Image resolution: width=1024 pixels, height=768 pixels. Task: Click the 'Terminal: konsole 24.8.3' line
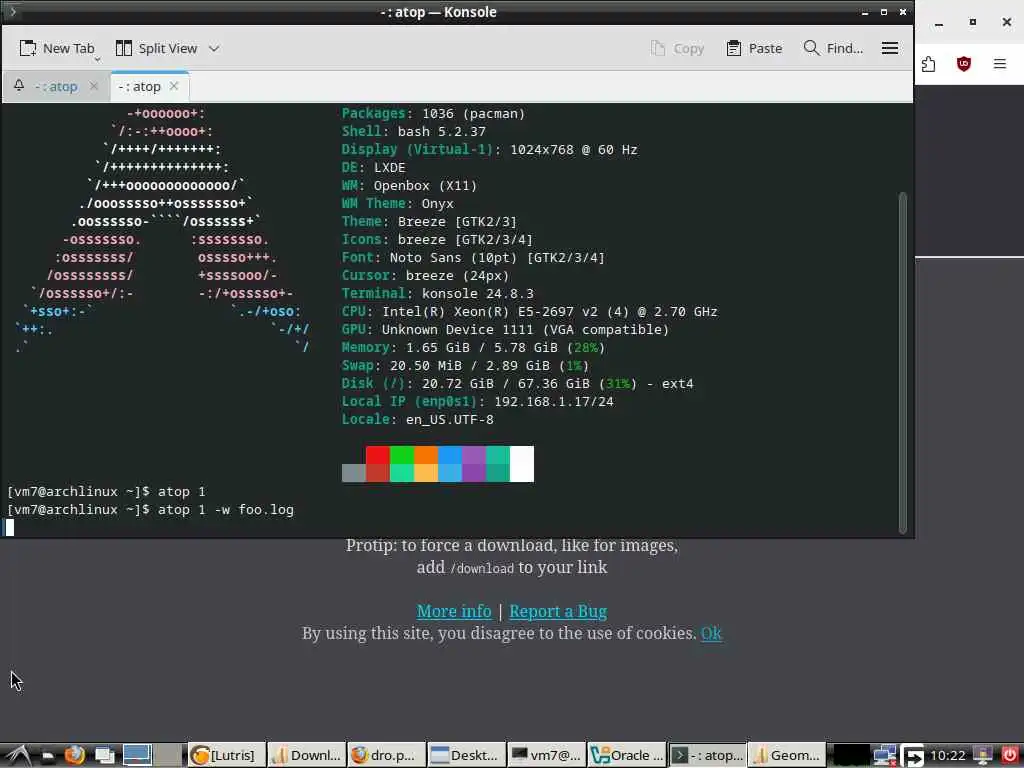point(438,294)
